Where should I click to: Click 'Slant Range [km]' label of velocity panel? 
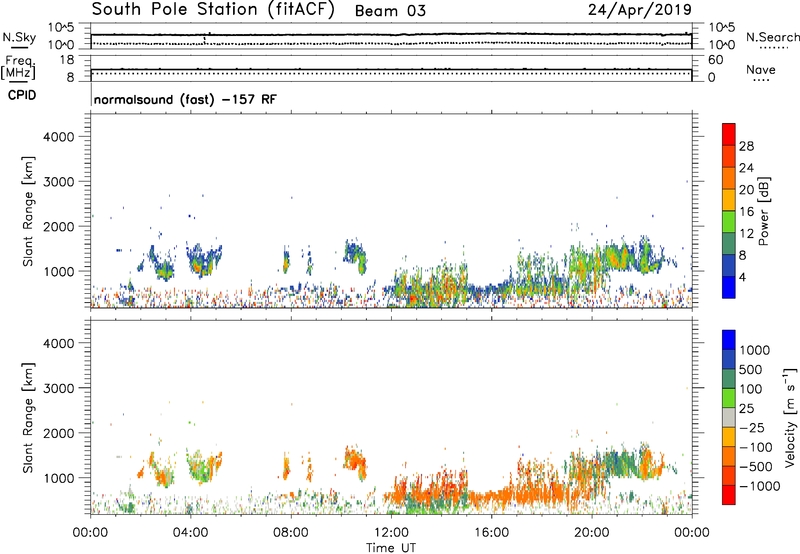tap(28, 418)
